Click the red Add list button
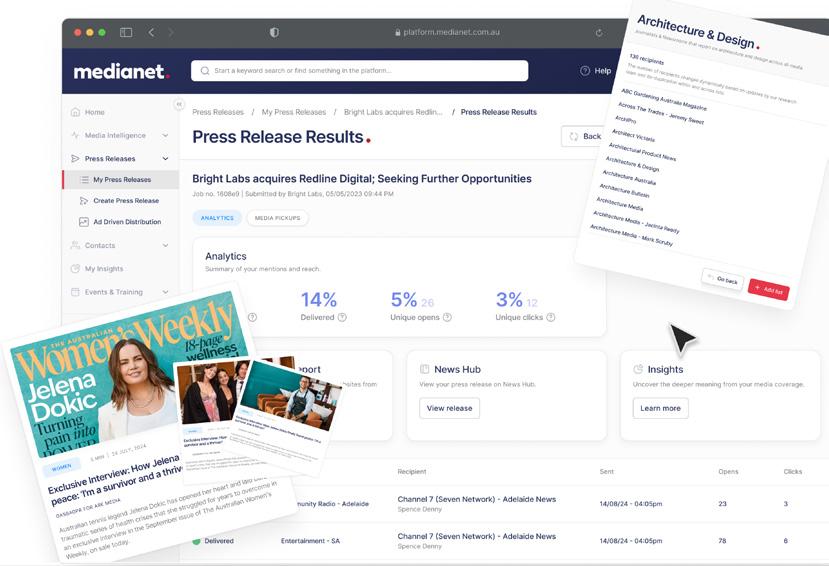Image resolution: width=829 pixels, height=566 pixels. [769, 290]
